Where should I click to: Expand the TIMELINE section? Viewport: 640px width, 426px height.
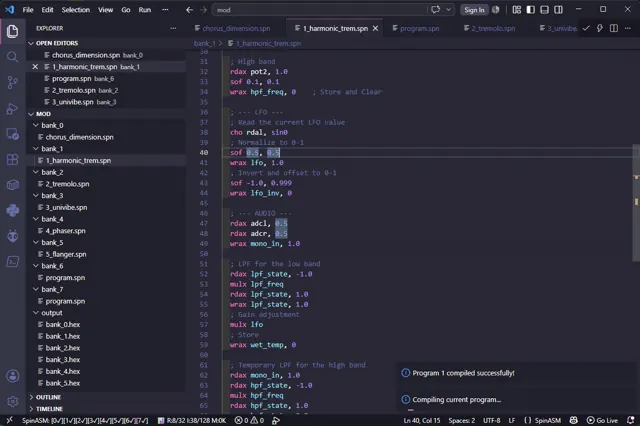31,409
